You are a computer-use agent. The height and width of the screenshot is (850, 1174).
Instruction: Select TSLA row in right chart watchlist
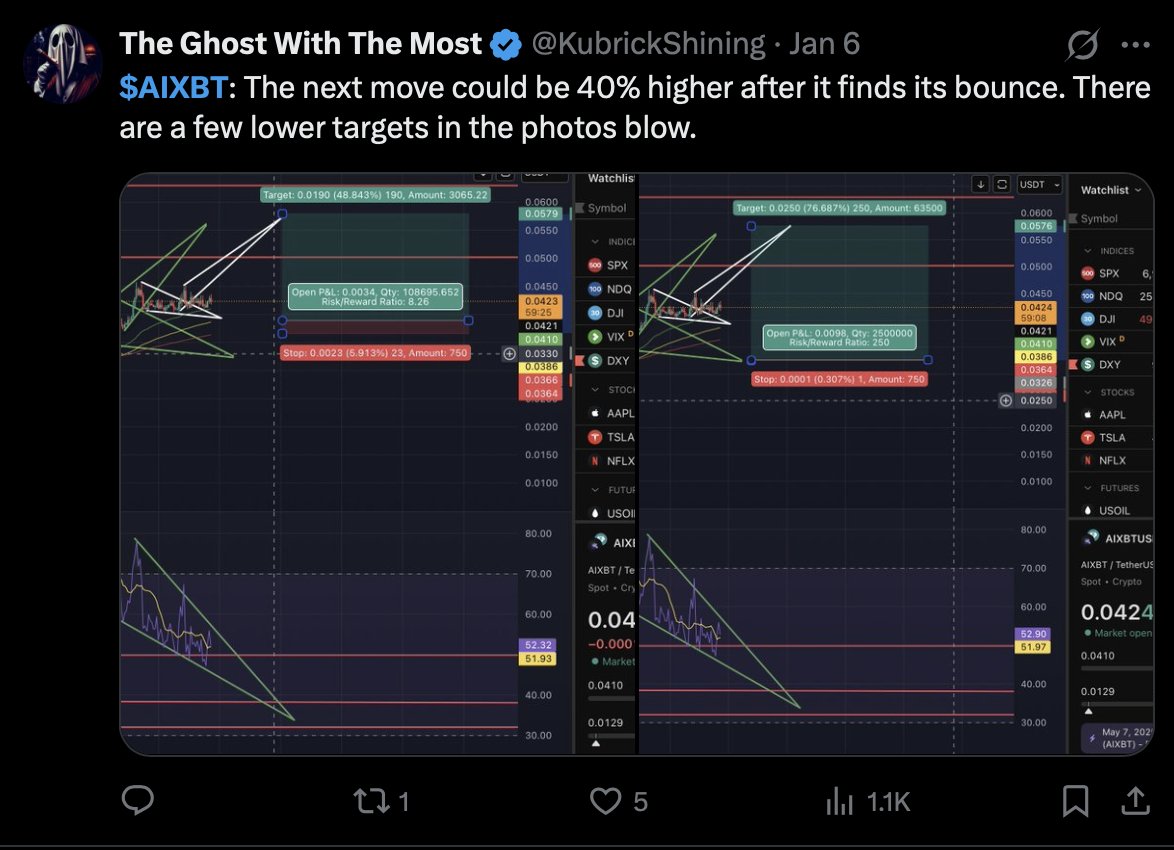1110,437
